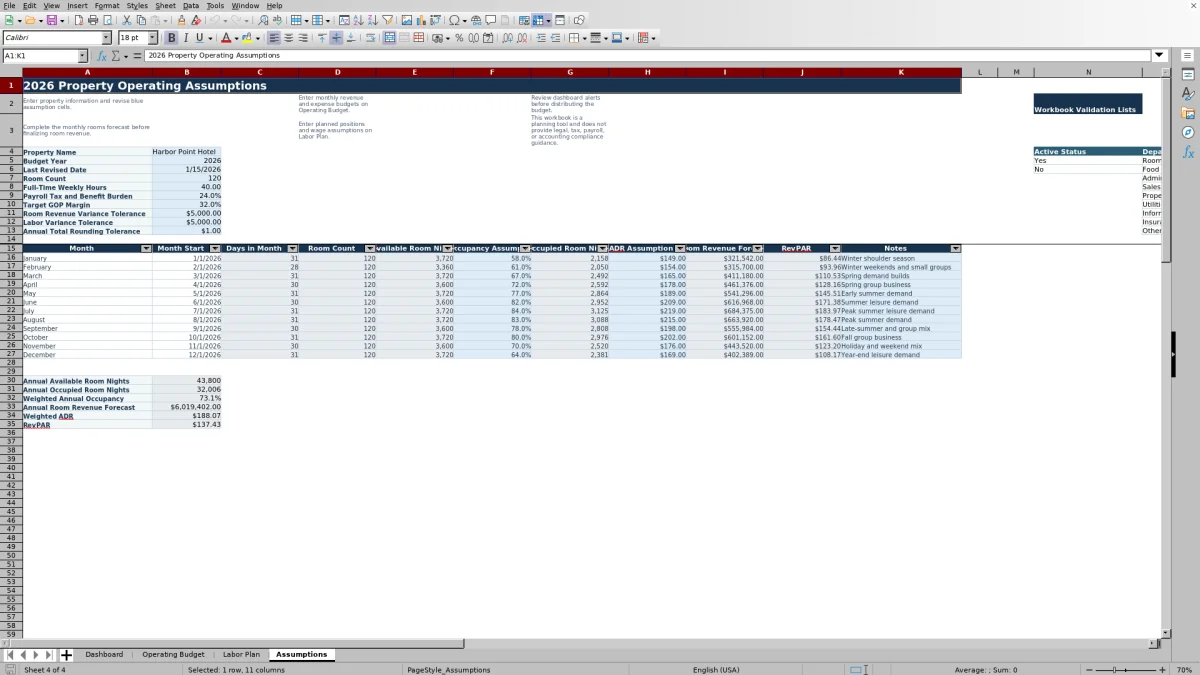Open the Data menu
This screenshot has width=1200, height=675.
[191, 6]
